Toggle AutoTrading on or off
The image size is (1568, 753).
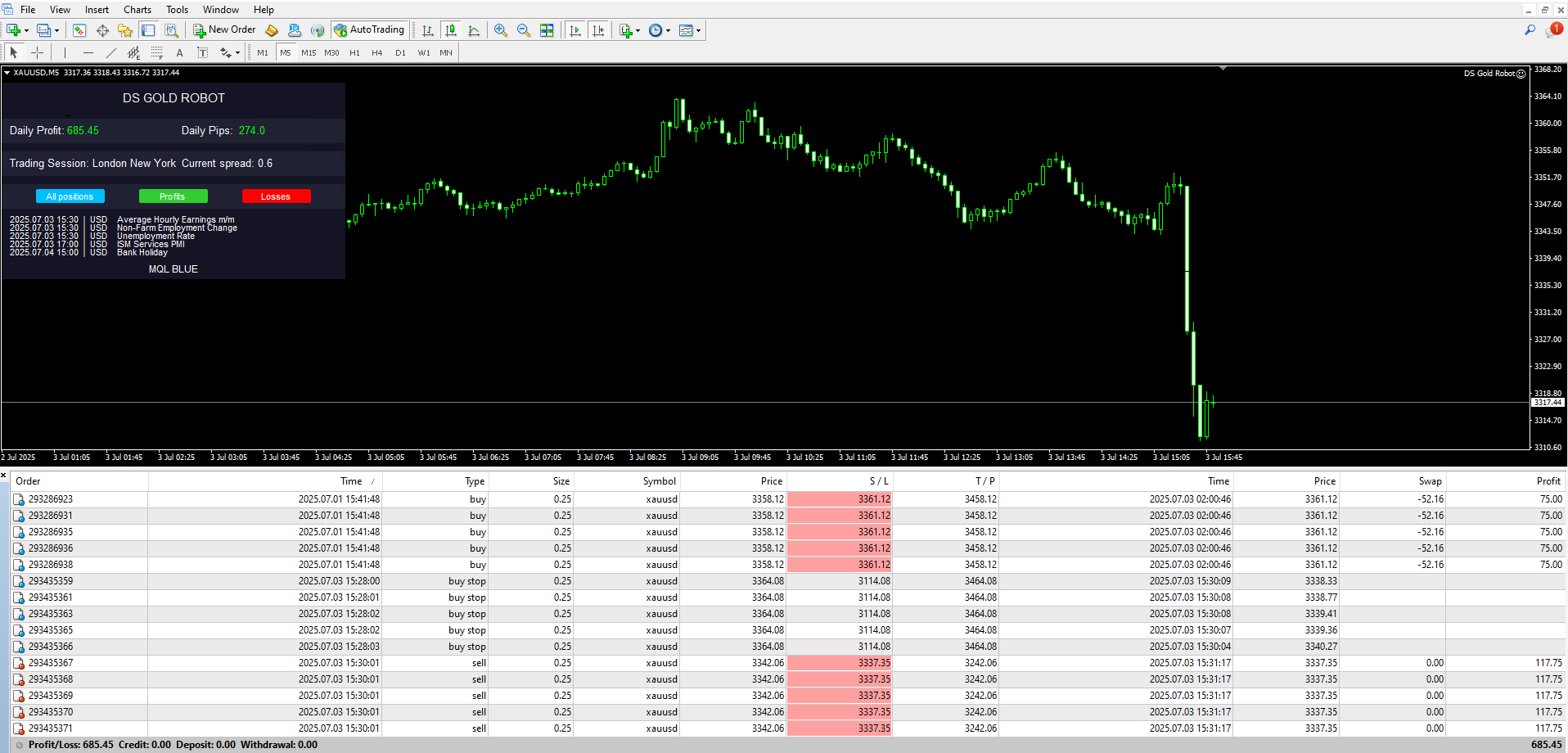369,29
